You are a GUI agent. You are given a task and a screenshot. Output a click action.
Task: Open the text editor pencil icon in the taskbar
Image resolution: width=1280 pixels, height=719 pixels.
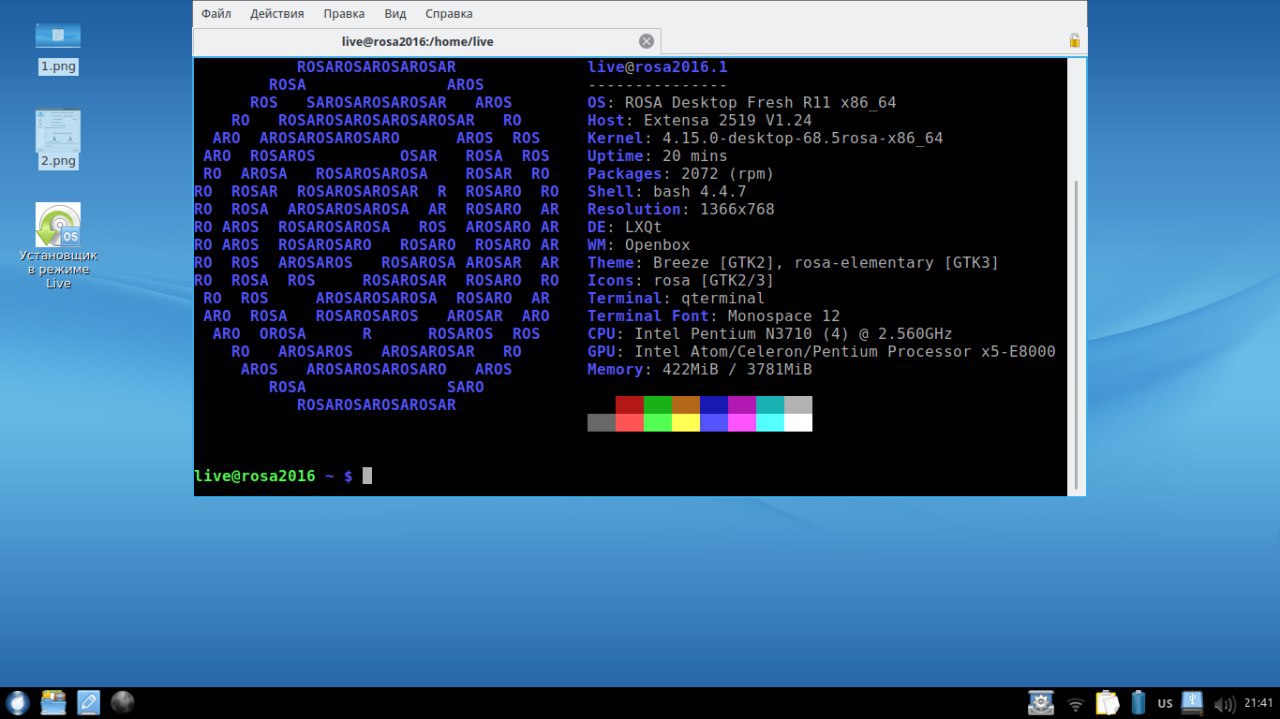88,703
